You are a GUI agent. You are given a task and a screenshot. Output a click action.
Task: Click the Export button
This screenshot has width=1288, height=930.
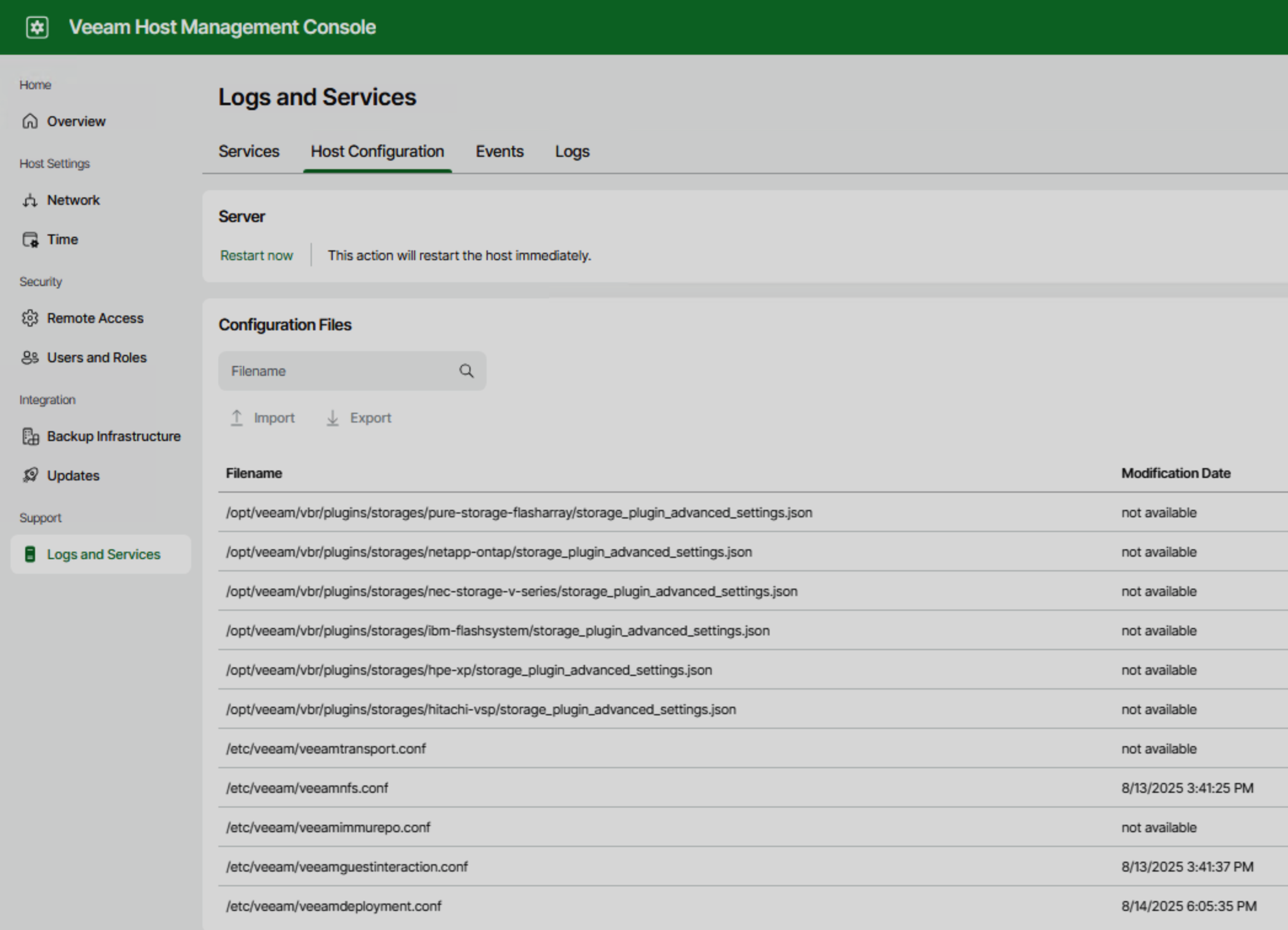pyautogui.click(x=359, y=418)
